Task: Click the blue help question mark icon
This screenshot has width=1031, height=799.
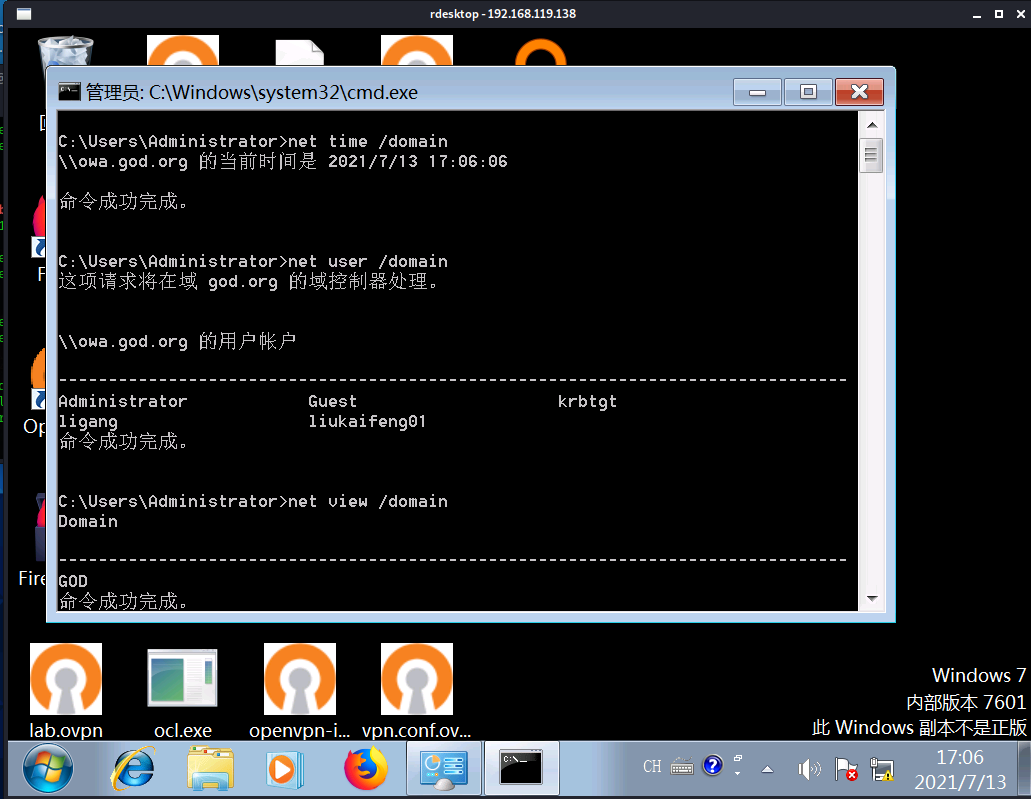Action: point(713,765)
